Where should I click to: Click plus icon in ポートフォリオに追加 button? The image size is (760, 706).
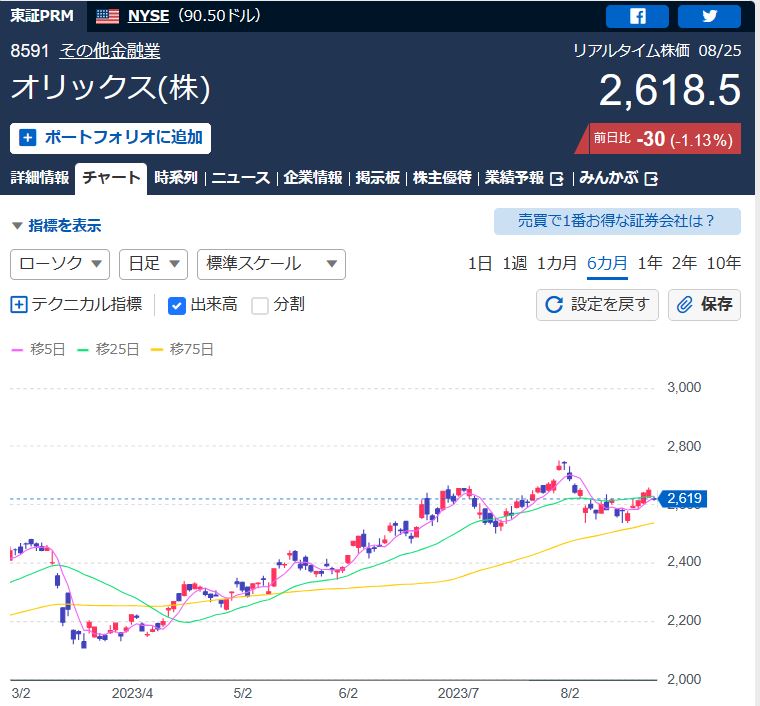pos(28,138)
